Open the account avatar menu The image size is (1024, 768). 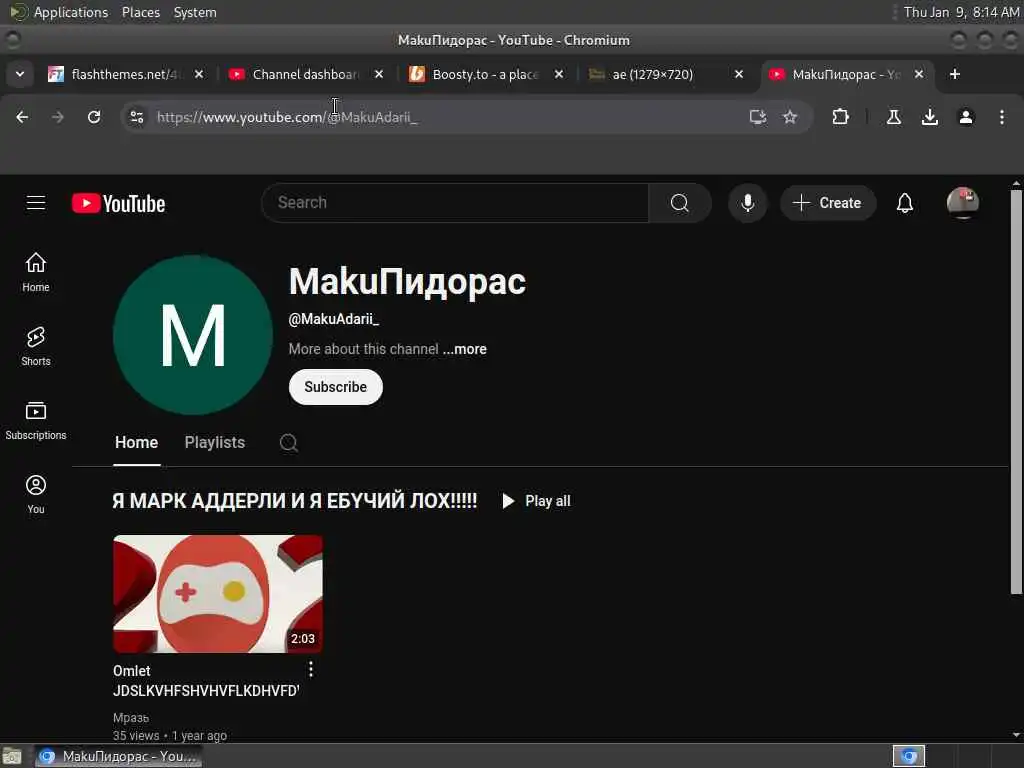coord(963,203)
